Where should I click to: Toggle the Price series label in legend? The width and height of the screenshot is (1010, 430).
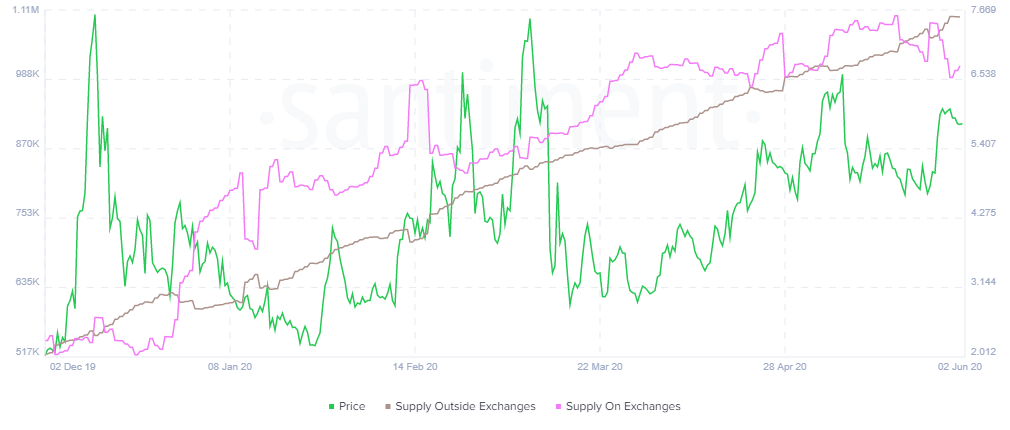[x=353, y=407]
